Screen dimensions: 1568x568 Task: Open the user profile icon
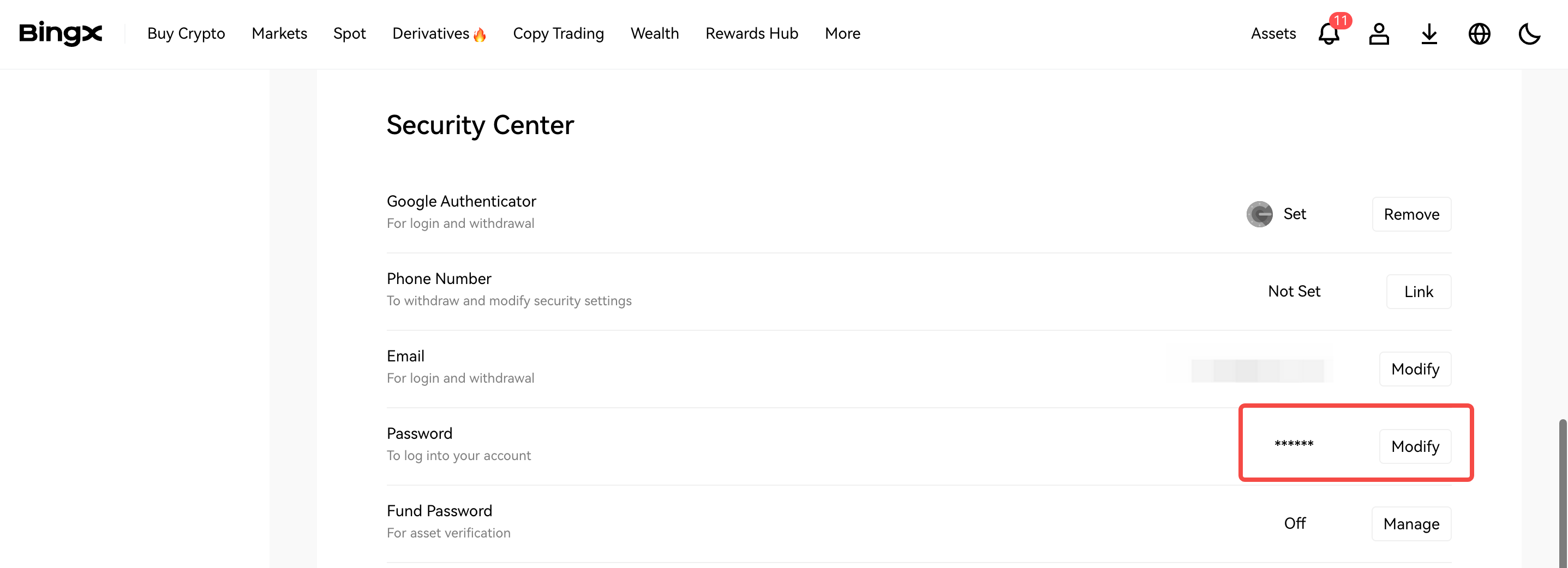pos(1379,33)
